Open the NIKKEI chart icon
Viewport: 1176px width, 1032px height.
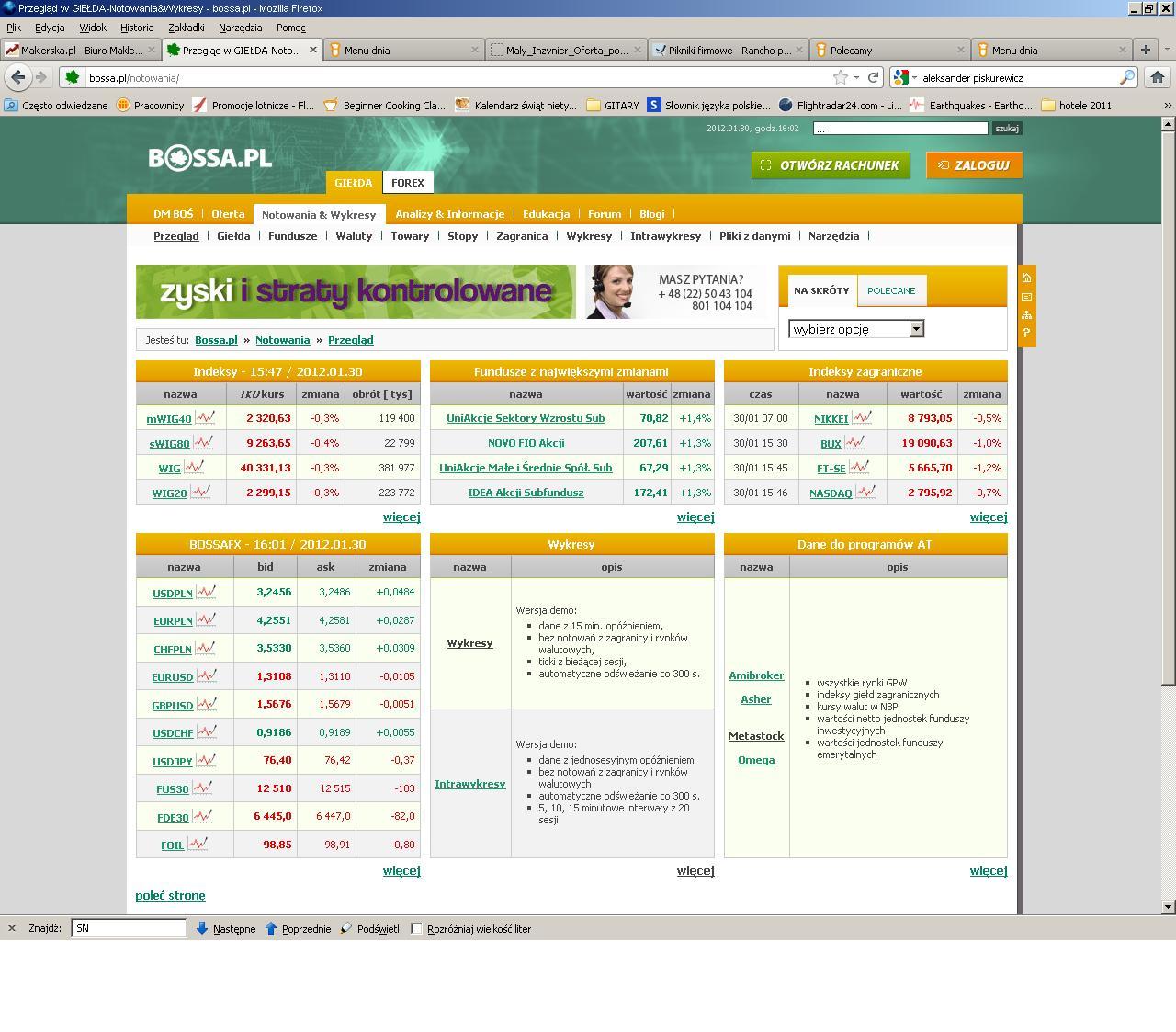pos(862,418)
